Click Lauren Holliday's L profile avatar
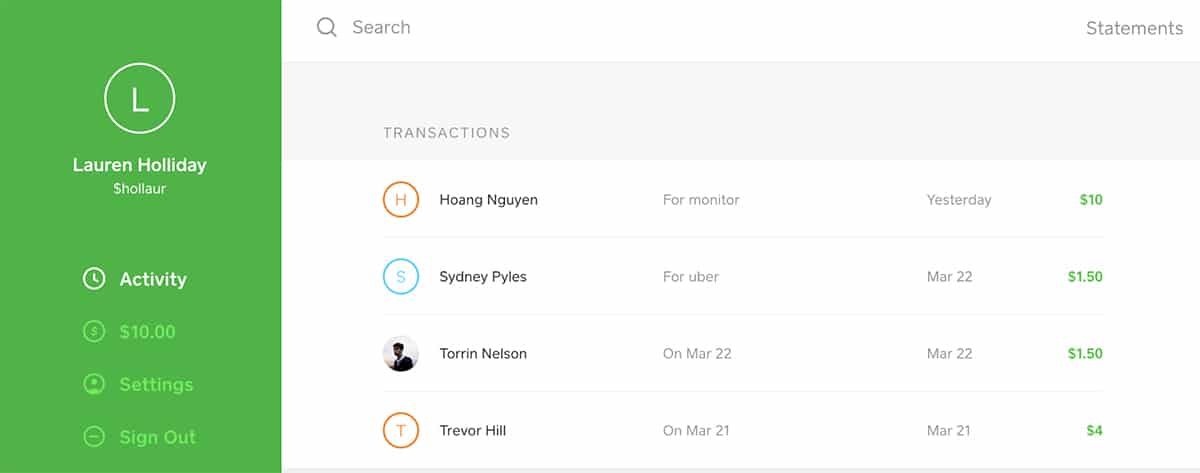Image resolution: width=1200 pixels, height=473 pixels. (x=140, y=98)
